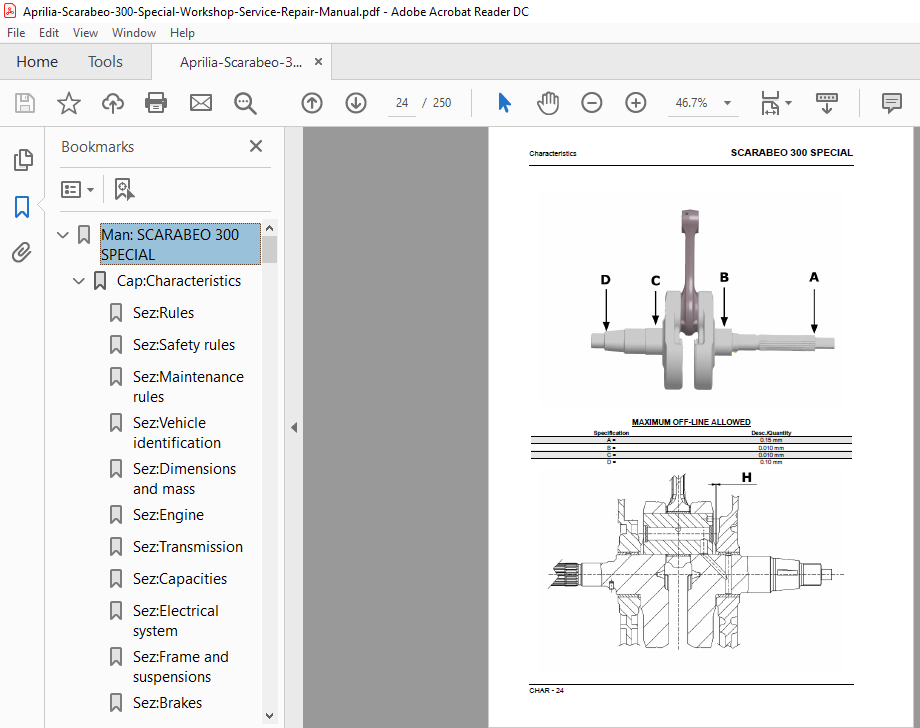Jump to Sez:Rules bookmark
The image size is (920, 728).
tap(163, 313)
